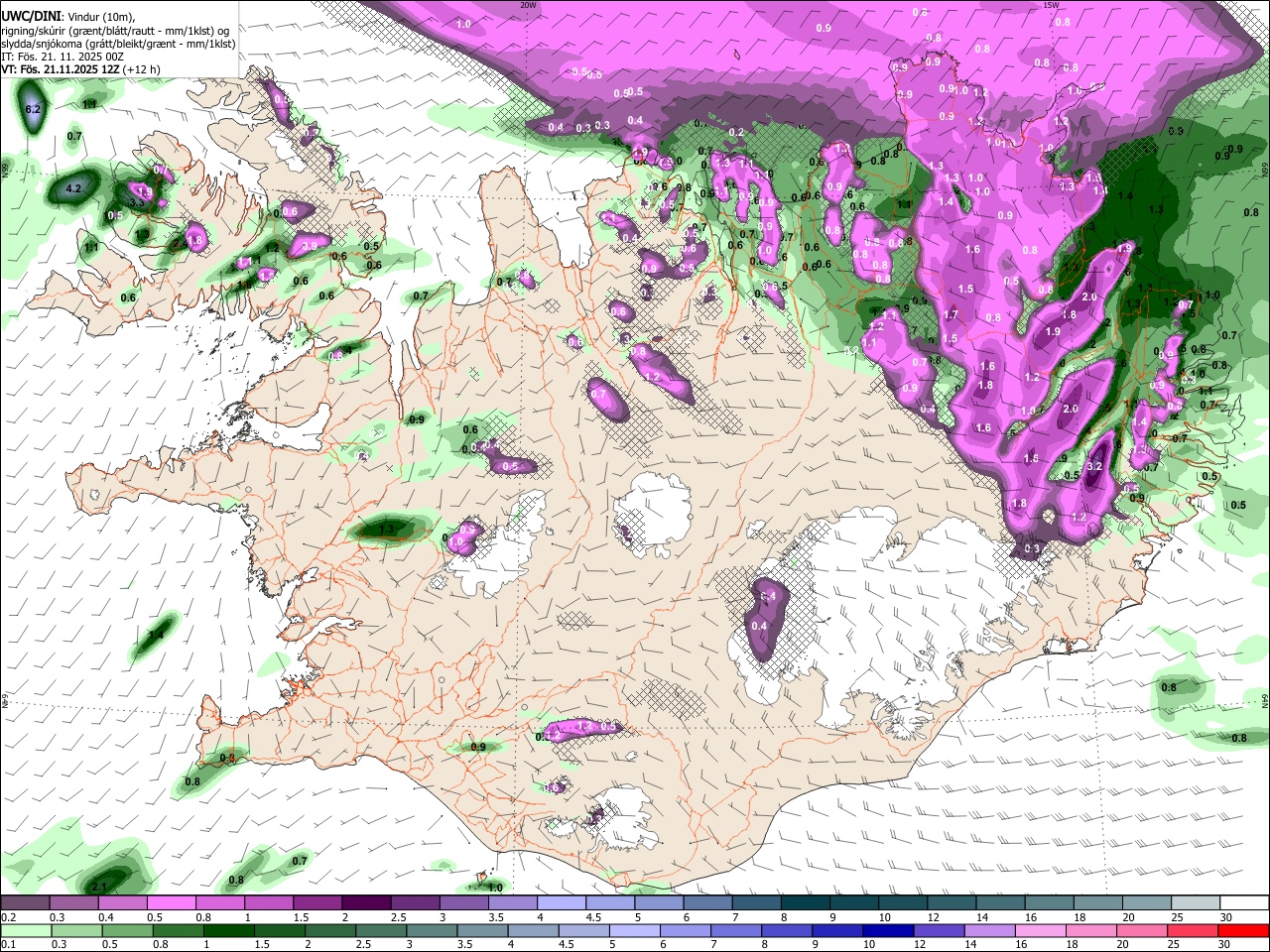This screenshot has width=1270, height=952.
Task: Click the lower legend swatch starting at 0.3
Action: pos(74,931)
